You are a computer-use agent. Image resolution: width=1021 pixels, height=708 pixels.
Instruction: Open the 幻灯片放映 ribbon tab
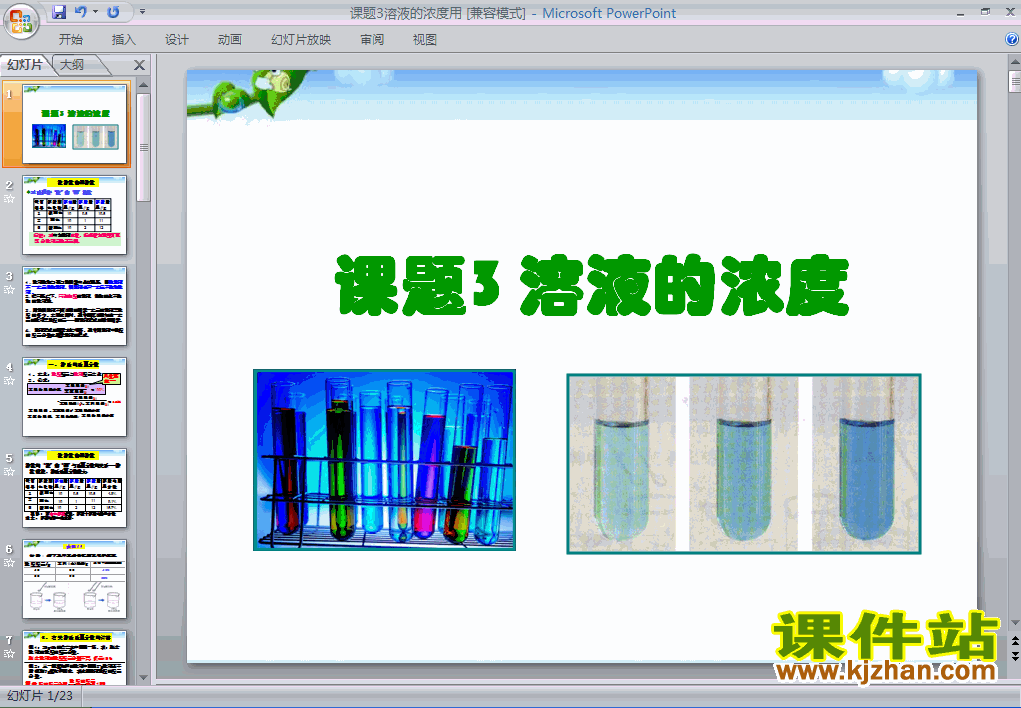pos(301,40)
